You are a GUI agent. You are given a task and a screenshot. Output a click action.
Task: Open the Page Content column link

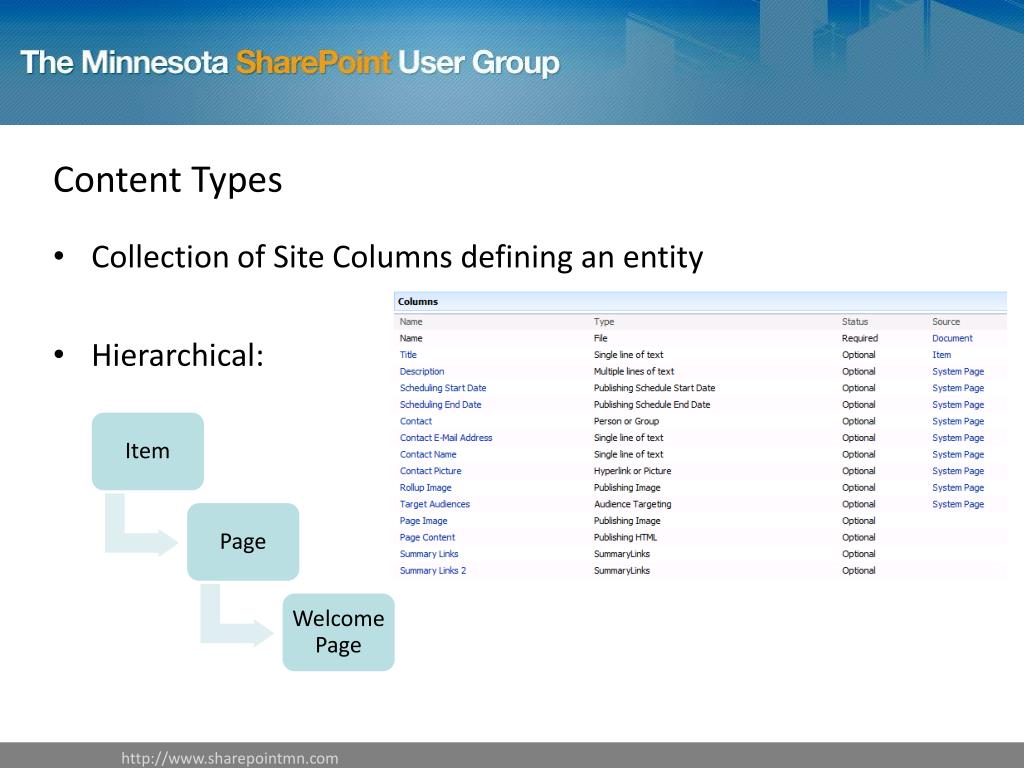(427, 537)
